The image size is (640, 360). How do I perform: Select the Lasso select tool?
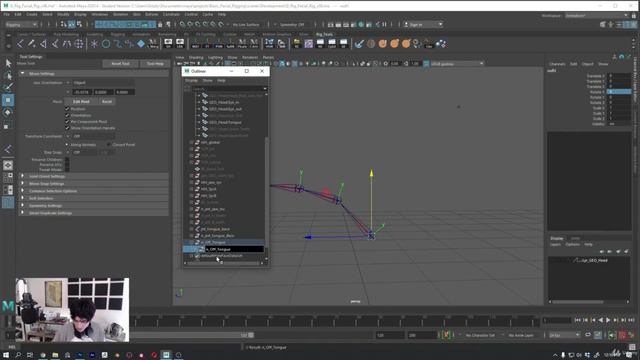[8, 75]
